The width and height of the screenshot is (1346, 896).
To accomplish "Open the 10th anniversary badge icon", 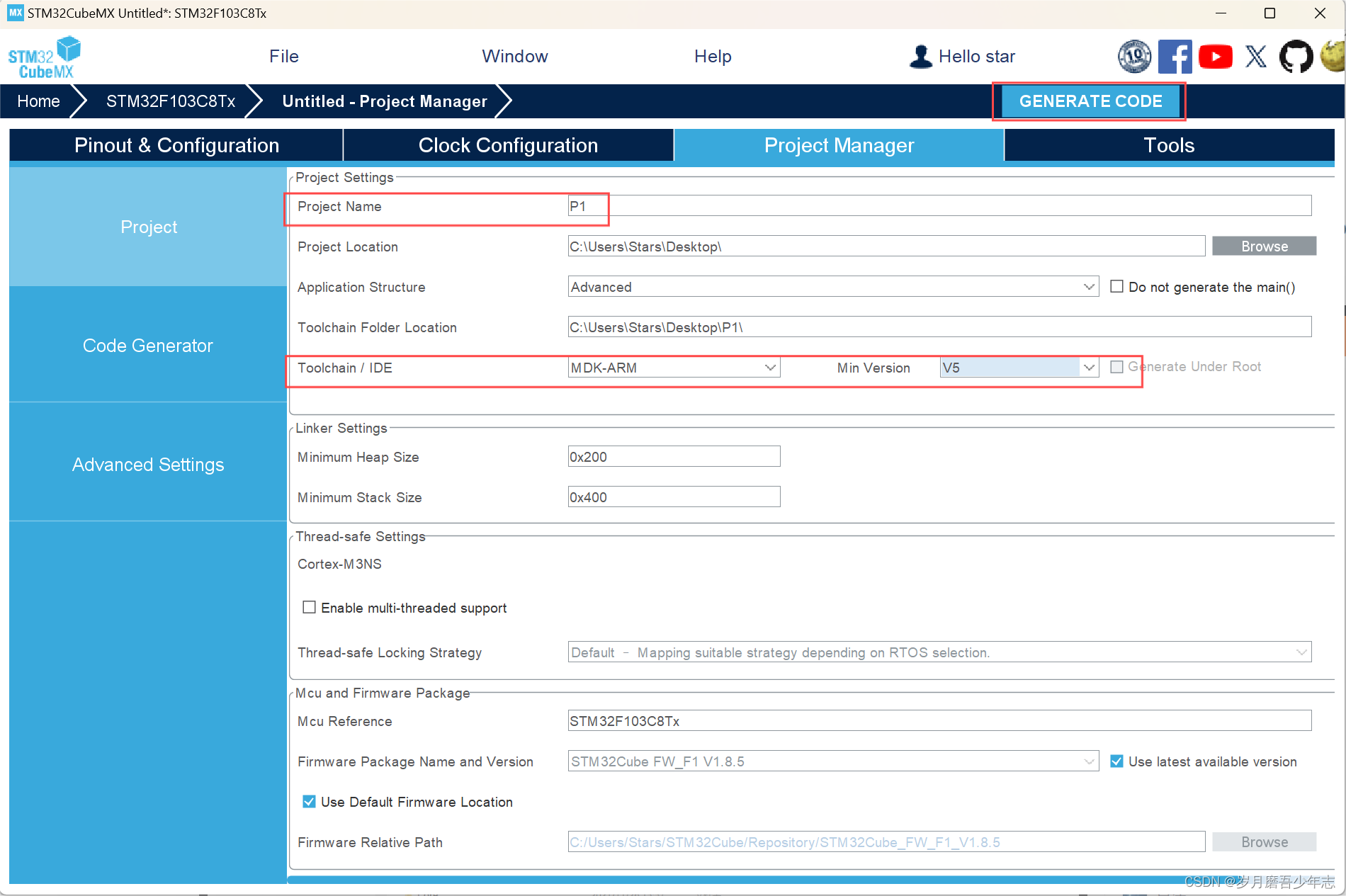I will click(x=1134, y=57).
